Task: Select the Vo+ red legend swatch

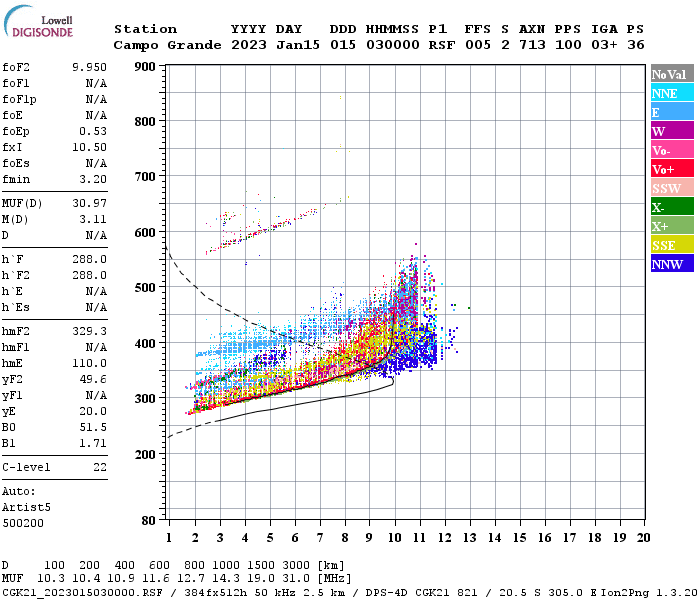Action: (672, 169)
